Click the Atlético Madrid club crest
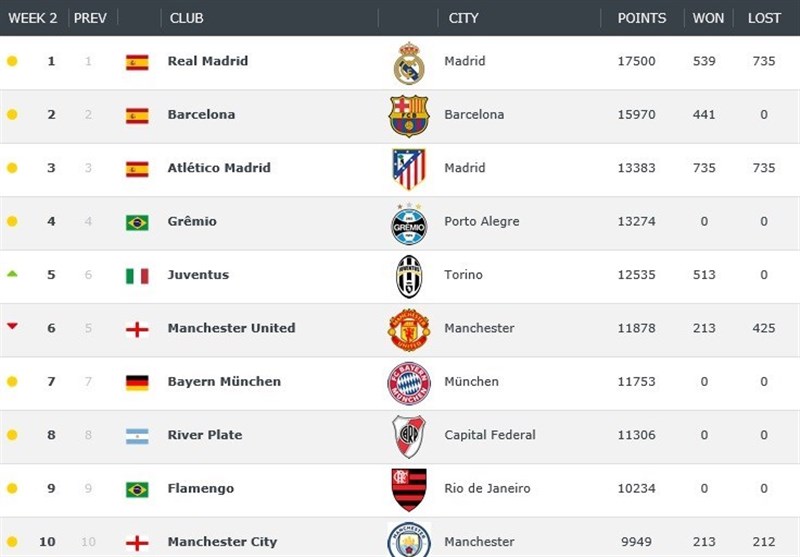 (x=409, y=169)
